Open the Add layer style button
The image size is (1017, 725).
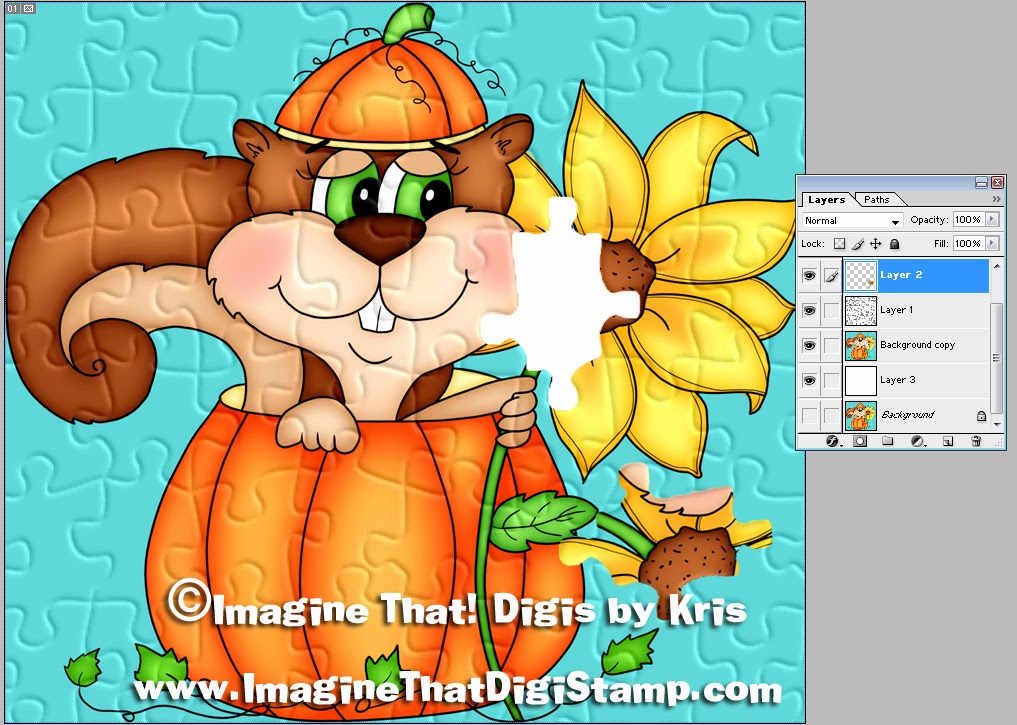(x=833, y=441)
